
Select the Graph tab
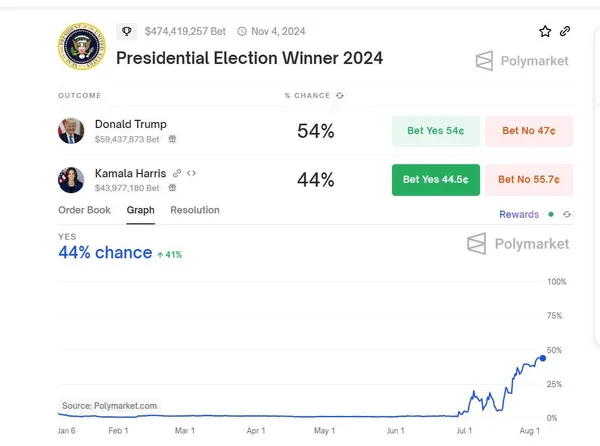140,210
